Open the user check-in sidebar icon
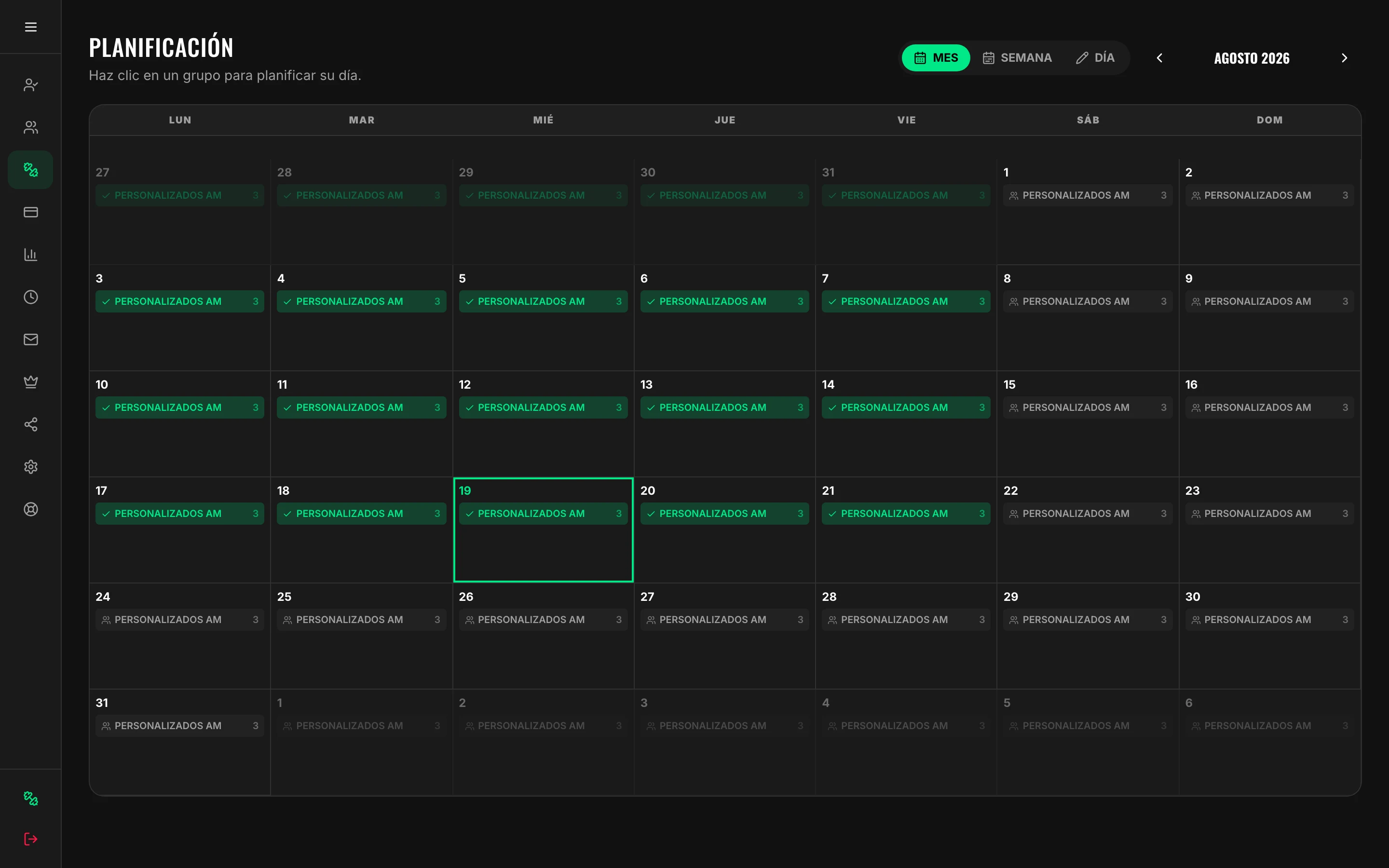The height and width of the screenshot is (868, 1389). (31, 85)
